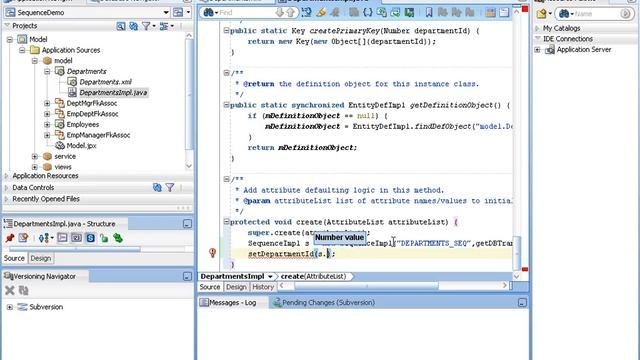Collapse the Application Sources folder
The height and width of the screenshot is (360, 640).
click(22, 50)
